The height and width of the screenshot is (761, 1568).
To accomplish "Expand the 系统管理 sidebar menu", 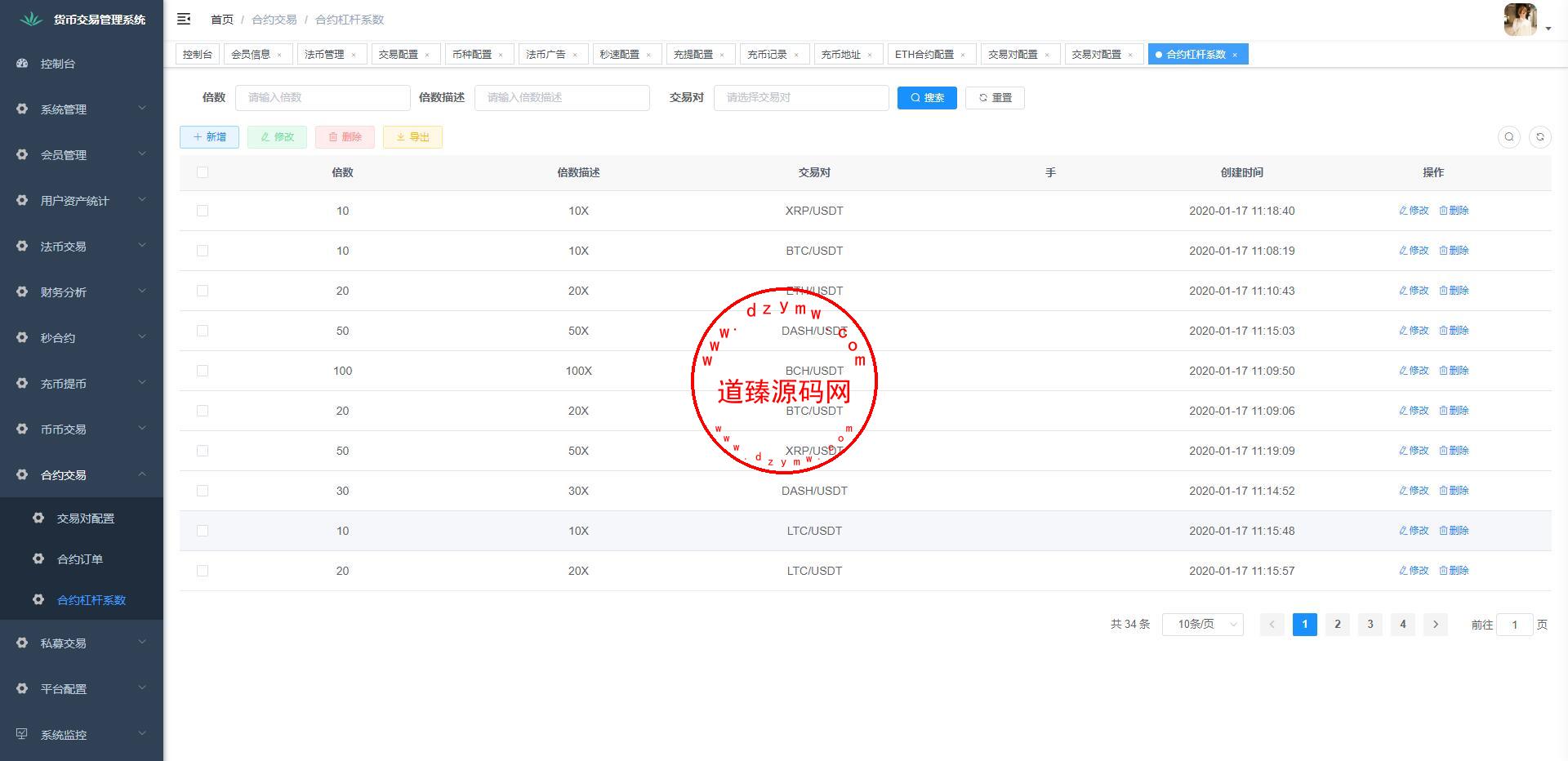I will pyautogui.click(x=82, y=109).
